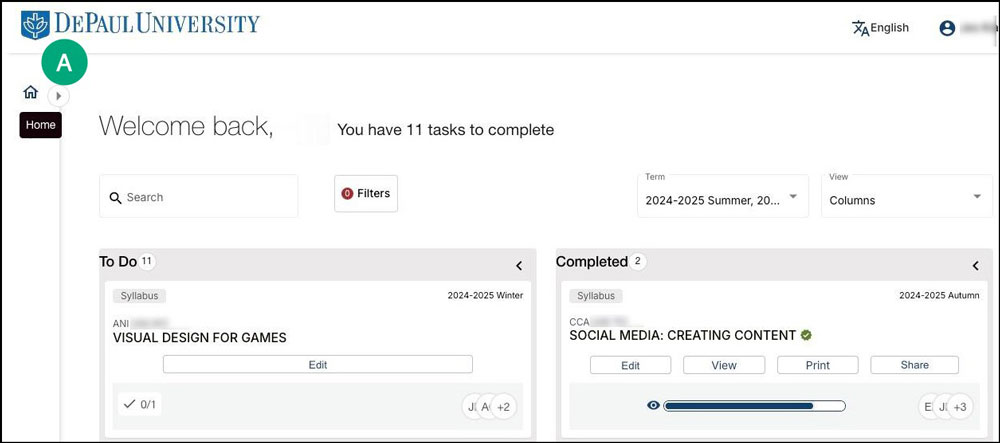Screen dimensions: 1000x443
Task: Click the red filter count badge
Action: click(347, 193)
